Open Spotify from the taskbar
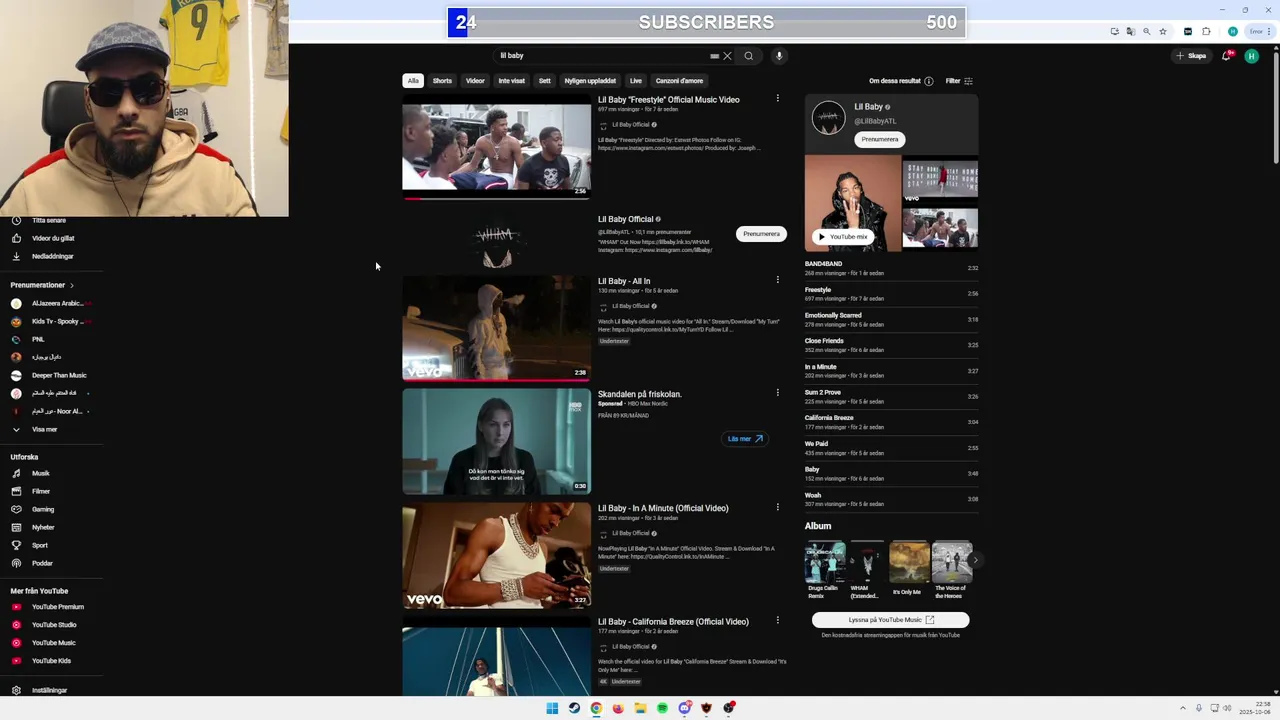 pyautogui.click(x=662, y=708)
